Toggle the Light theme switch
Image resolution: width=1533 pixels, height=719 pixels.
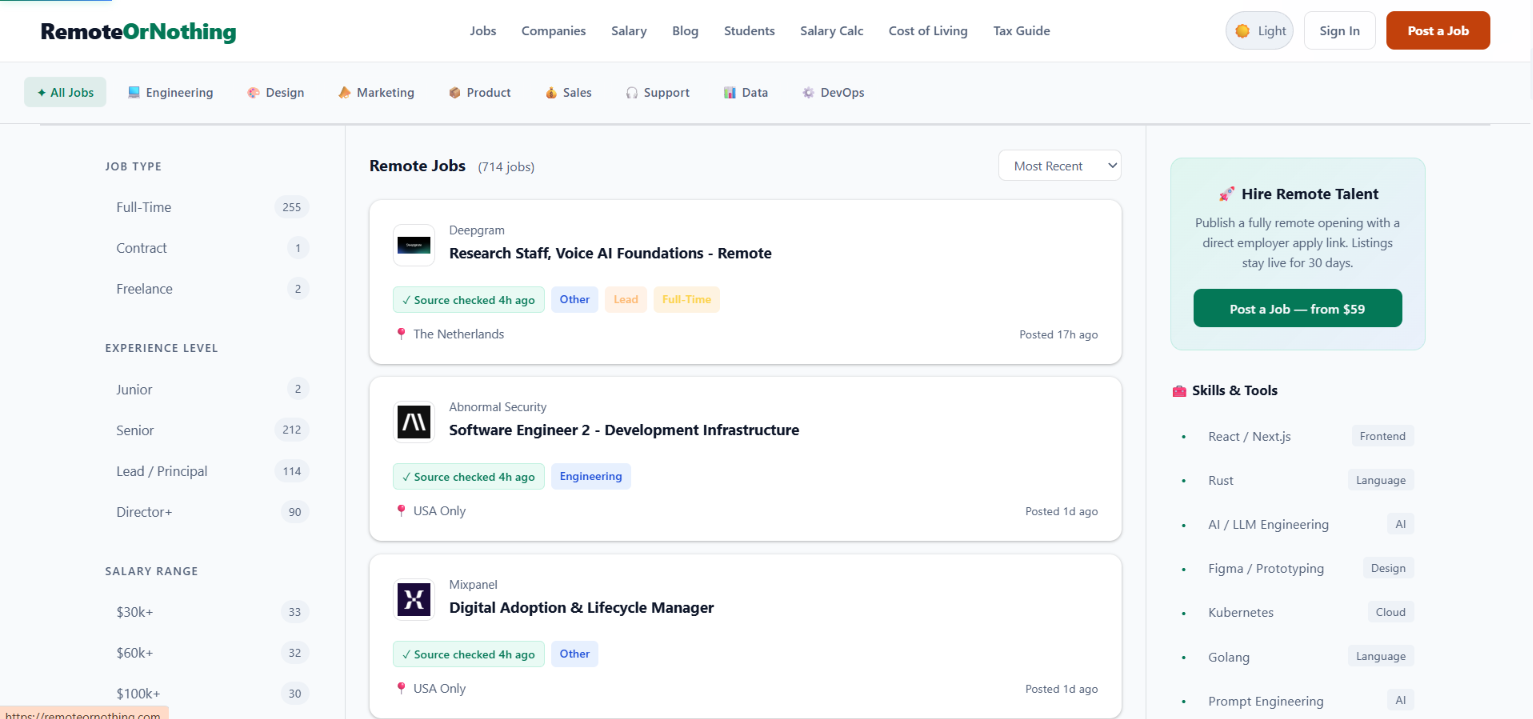pos(1259,31)
